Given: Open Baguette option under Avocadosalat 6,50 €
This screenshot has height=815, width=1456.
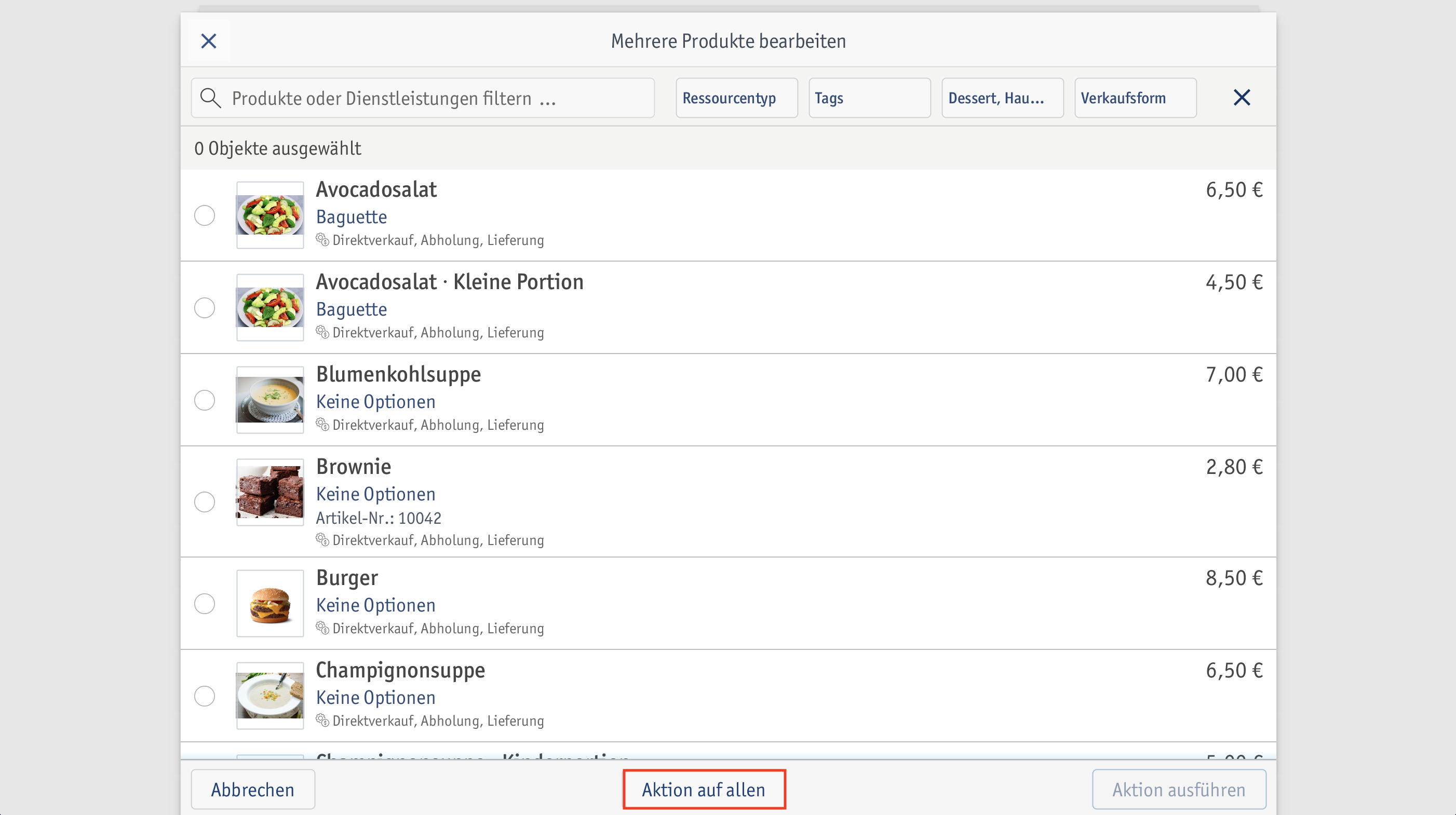Looking at the screenshot, I should [x=351, y=217].
